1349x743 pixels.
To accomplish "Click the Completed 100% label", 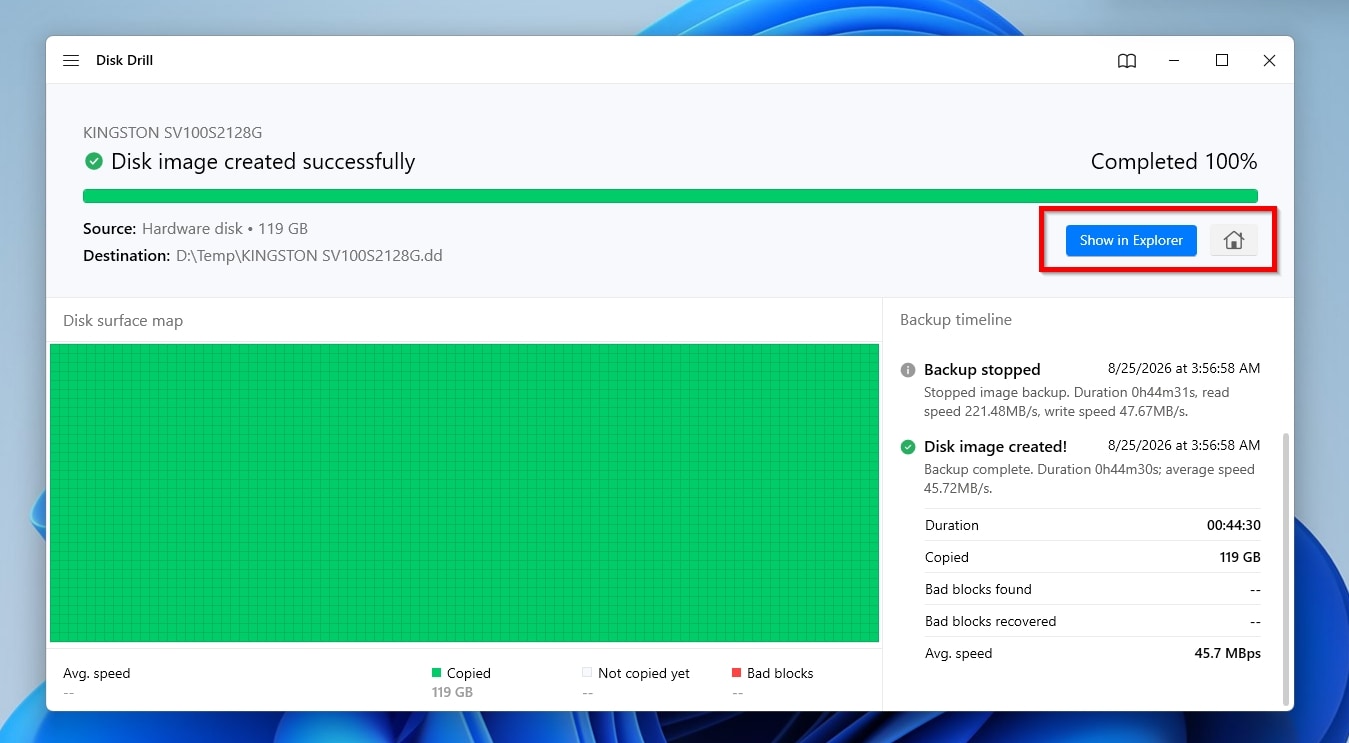I will 1174,162.
